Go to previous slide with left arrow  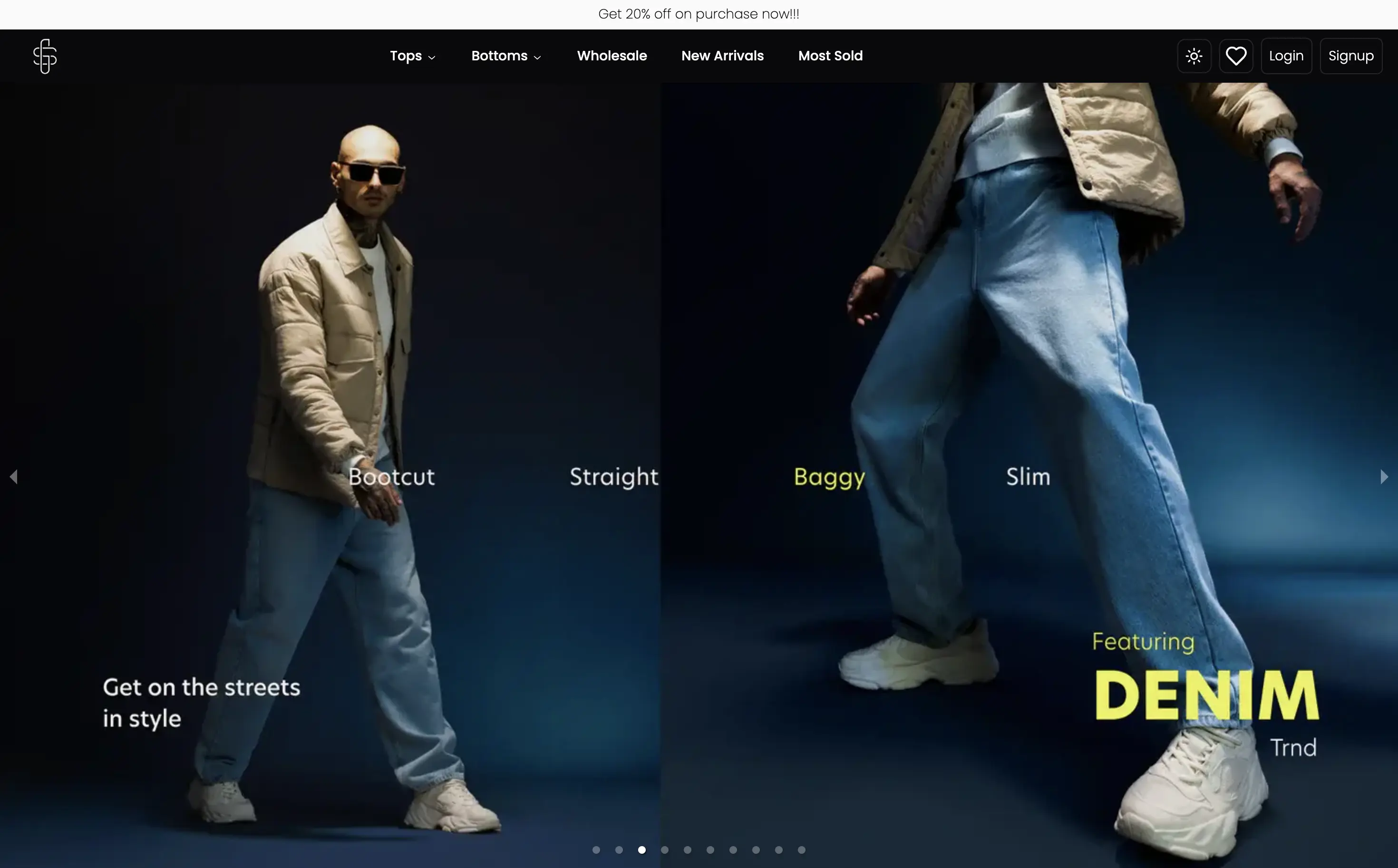(x=14, y=476)
